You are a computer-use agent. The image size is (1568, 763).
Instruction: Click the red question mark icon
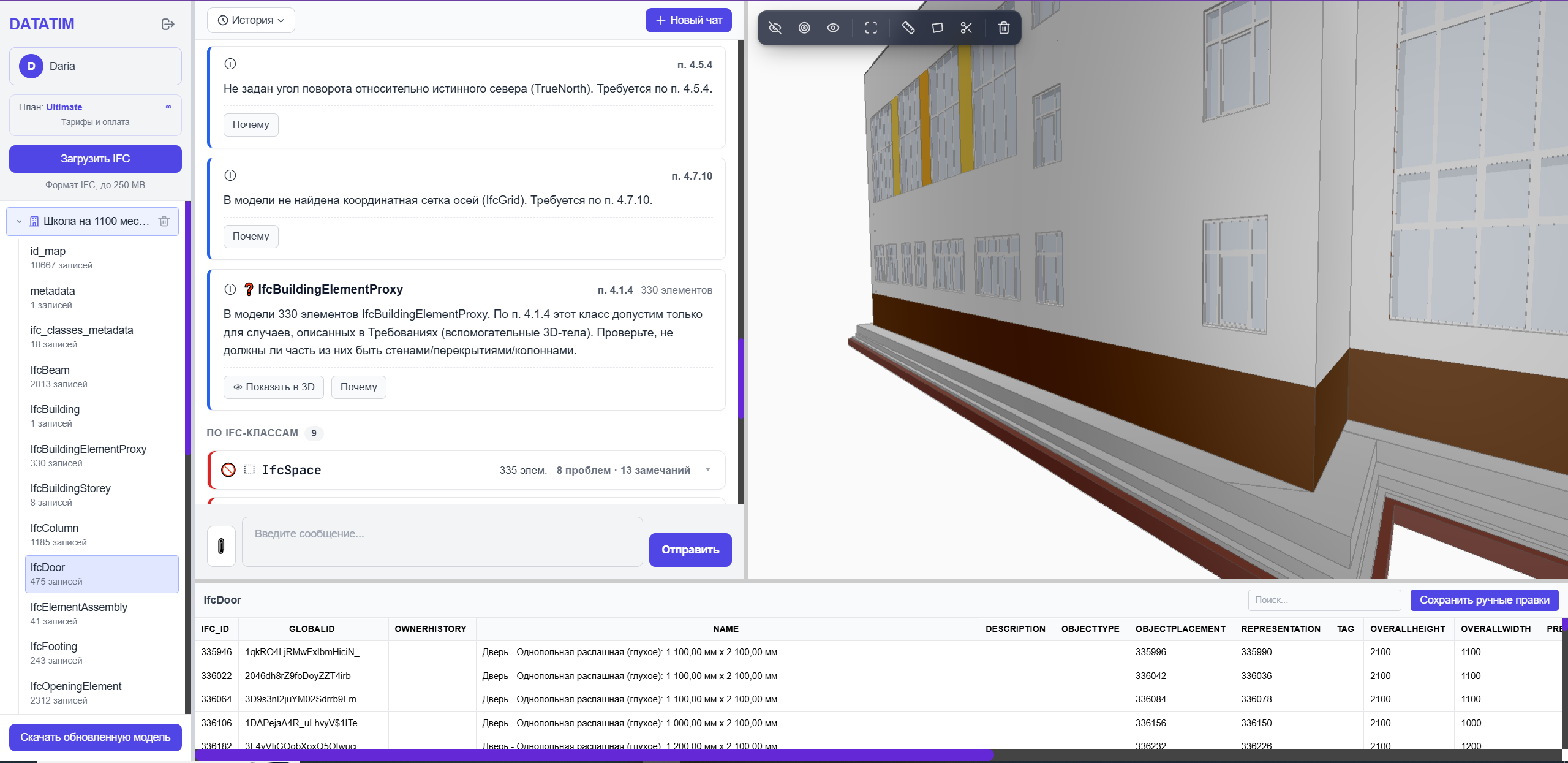pos(249,289)
